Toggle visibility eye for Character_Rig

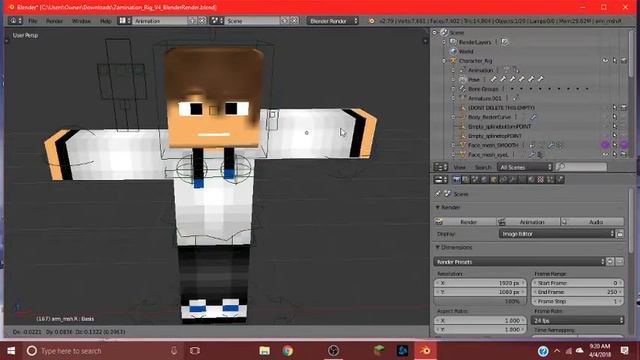click(x=605, y=60)
